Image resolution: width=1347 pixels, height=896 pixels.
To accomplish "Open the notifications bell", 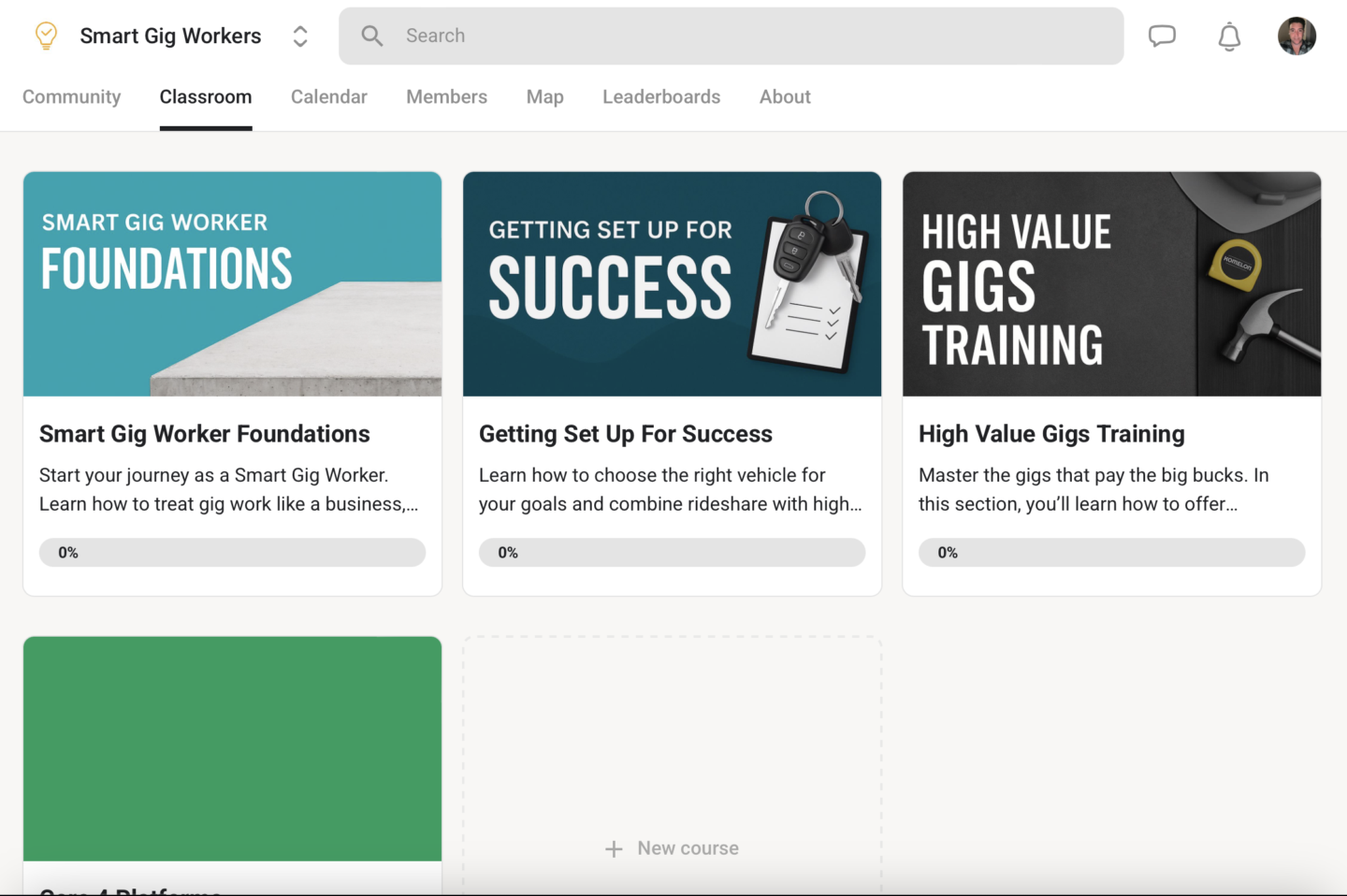I will [1229, 36].
